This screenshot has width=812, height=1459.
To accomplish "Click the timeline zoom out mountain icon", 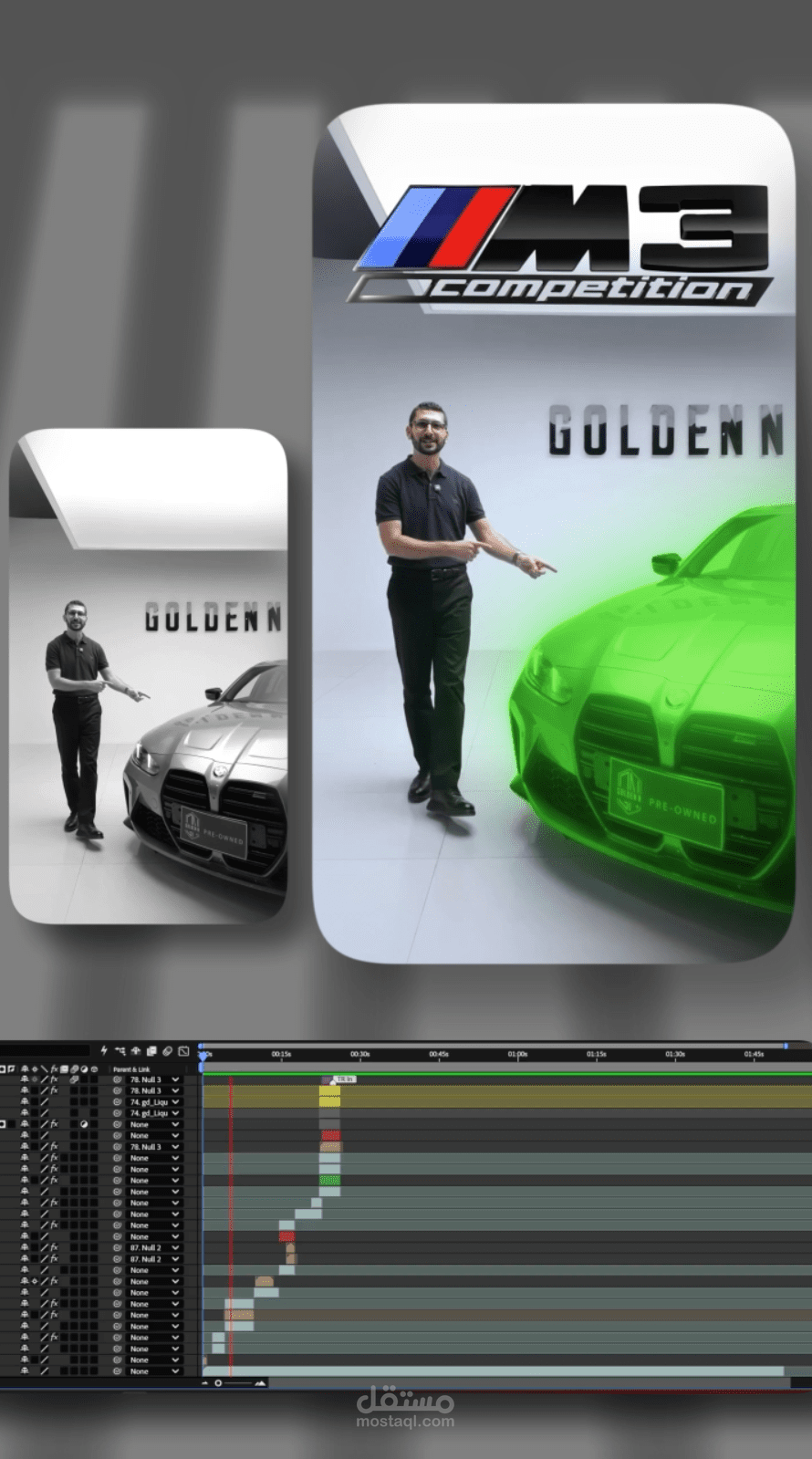I will (x=205, y=1383).
